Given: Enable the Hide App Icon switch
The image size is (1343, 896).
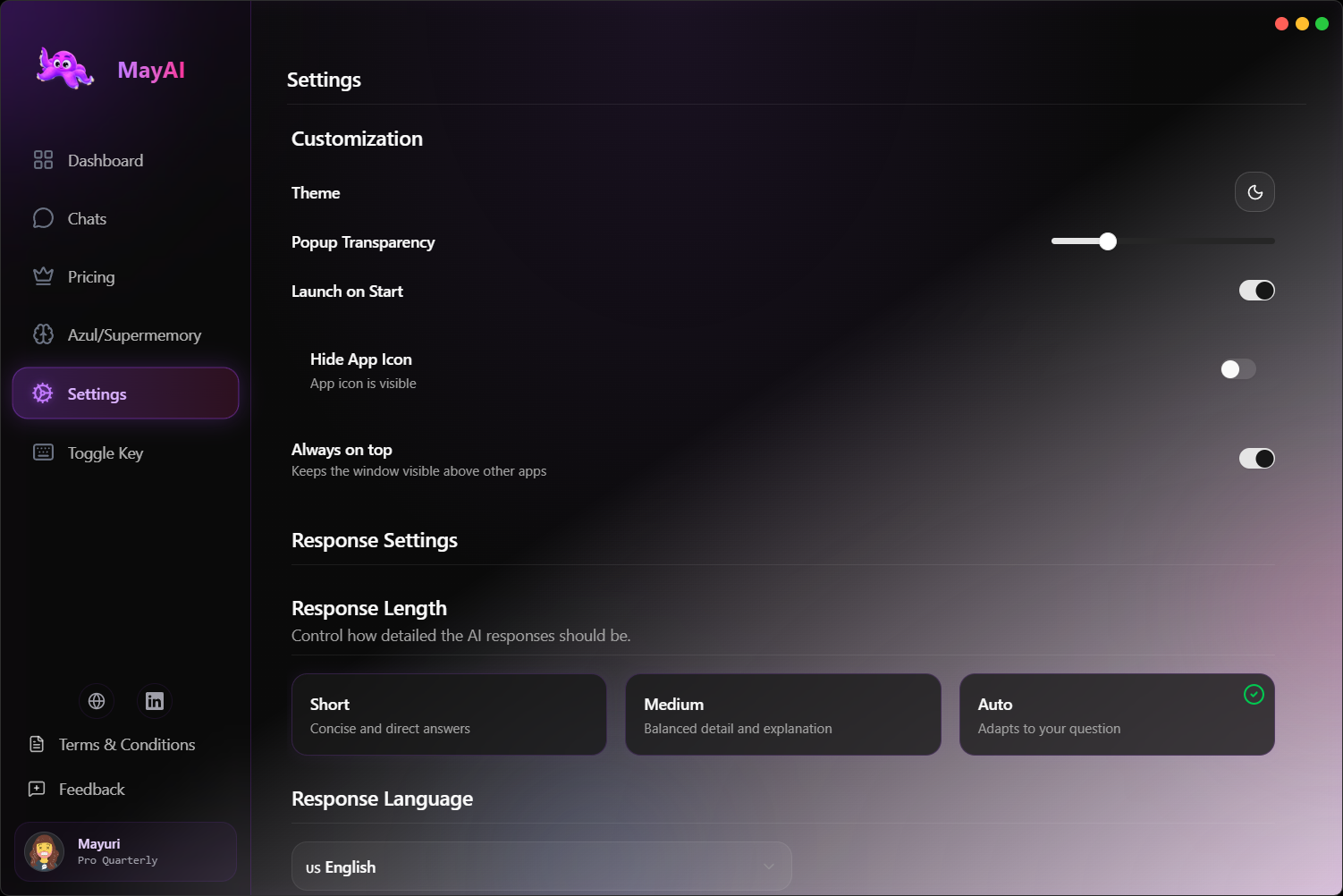Looking at the screenshot, I should click(x=1238, y=369).
